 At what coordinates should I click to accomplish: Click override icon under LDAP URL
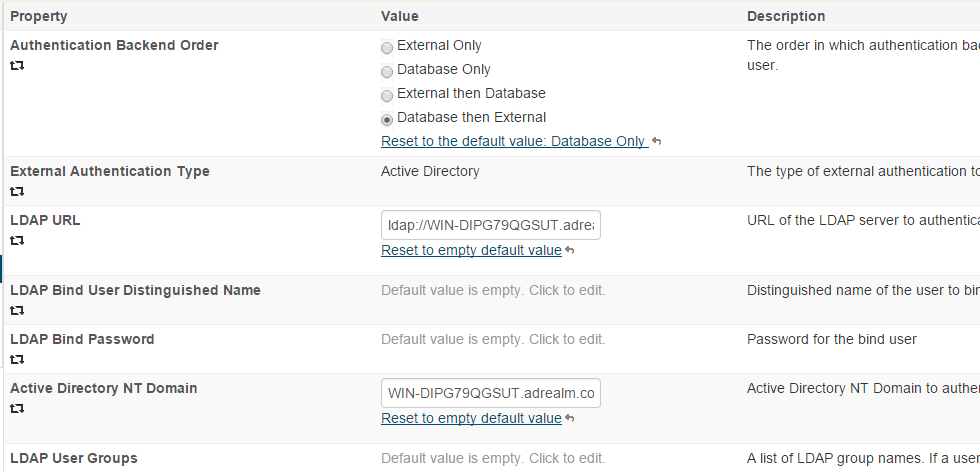coord(17,241)
